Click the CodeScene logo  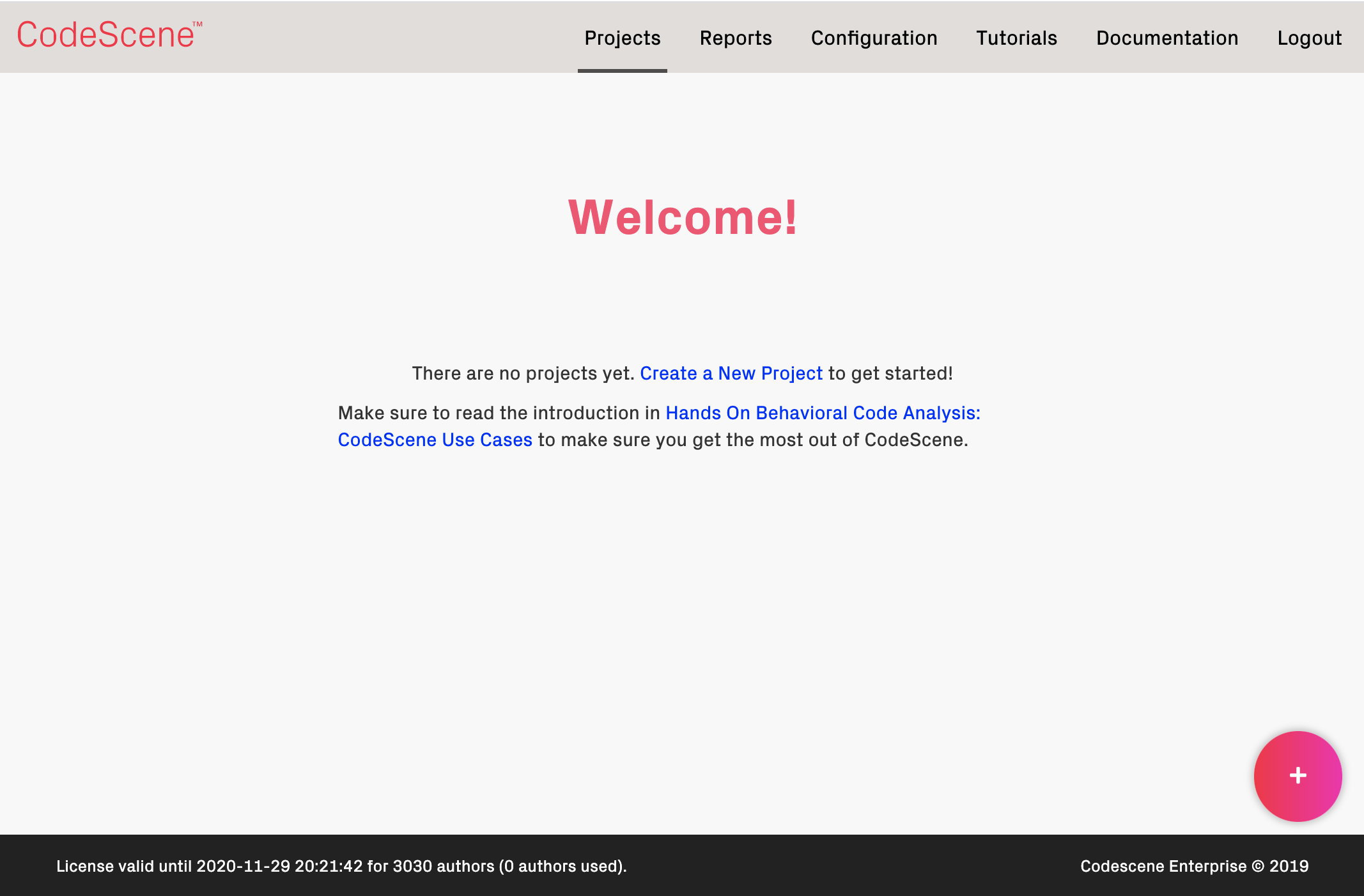[x=109, y=35]
